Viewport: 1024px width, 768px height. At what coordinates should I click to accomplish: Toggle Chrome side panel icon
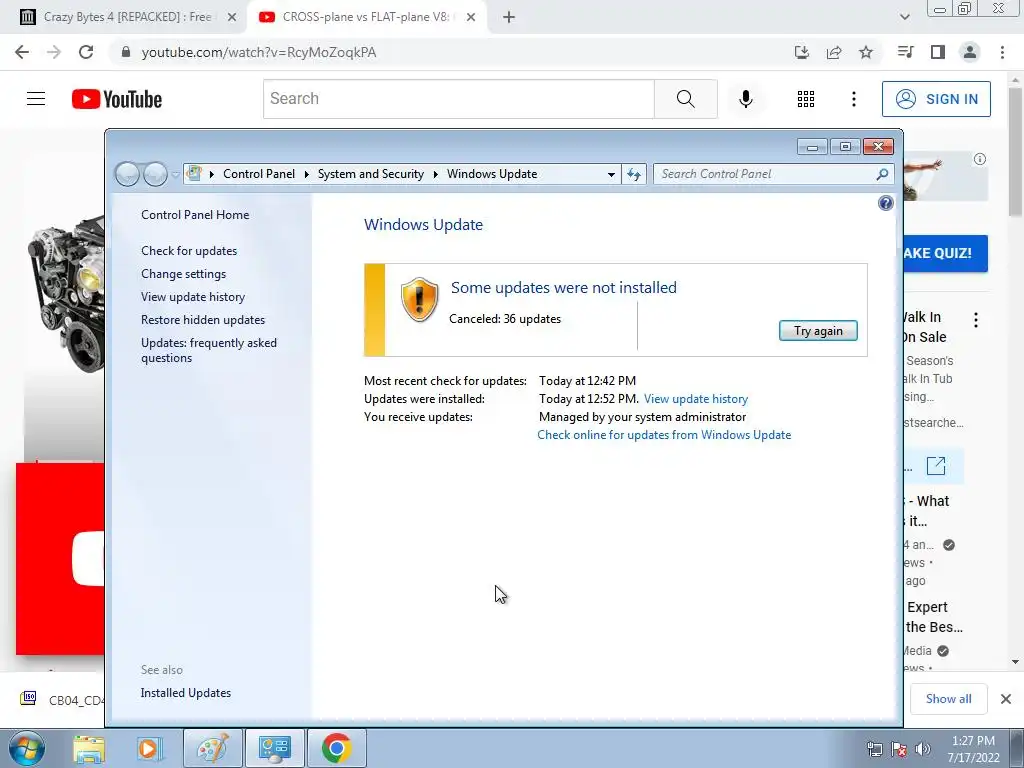tap(938, 52)
